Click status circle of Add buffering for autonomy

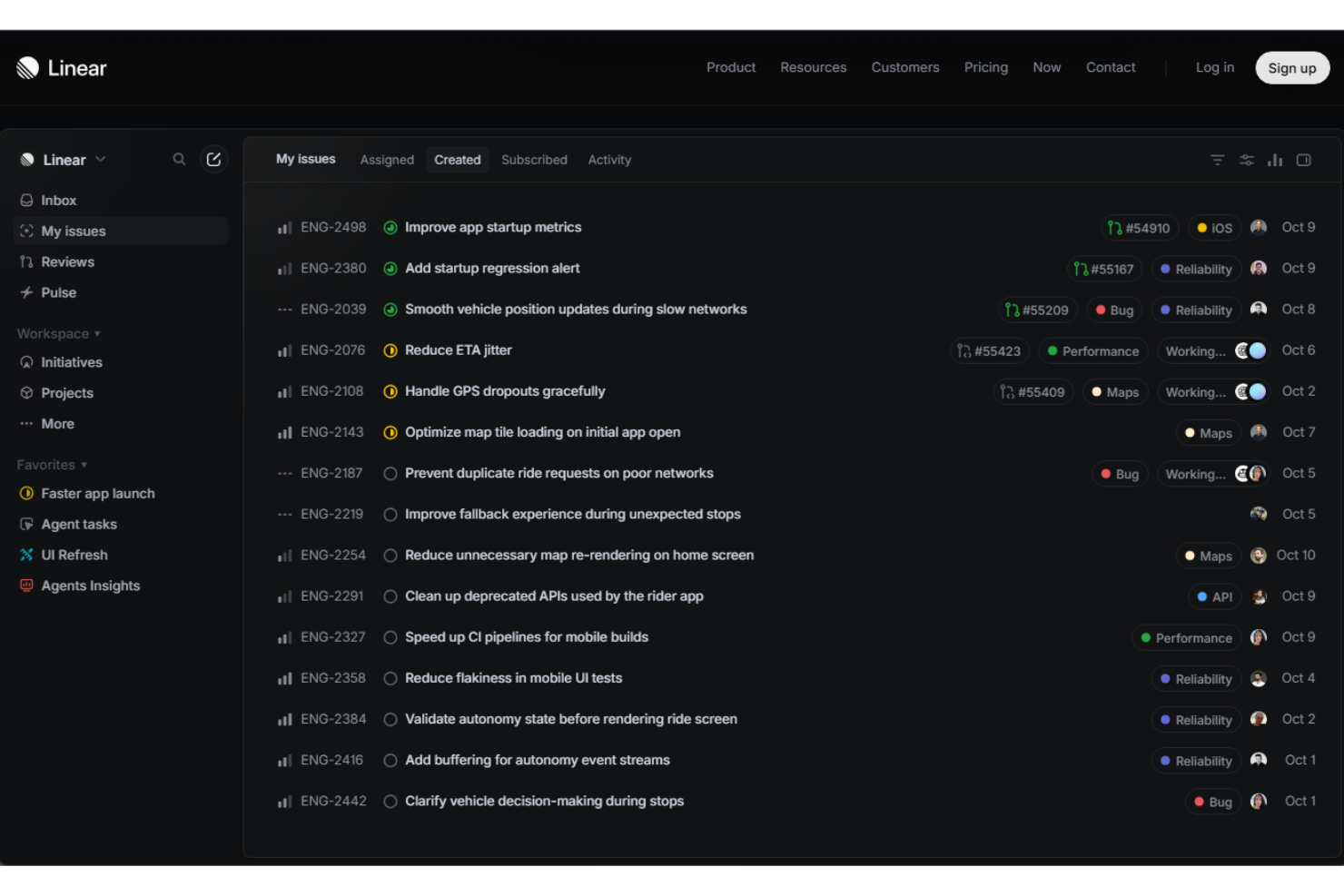pos(390,760)
